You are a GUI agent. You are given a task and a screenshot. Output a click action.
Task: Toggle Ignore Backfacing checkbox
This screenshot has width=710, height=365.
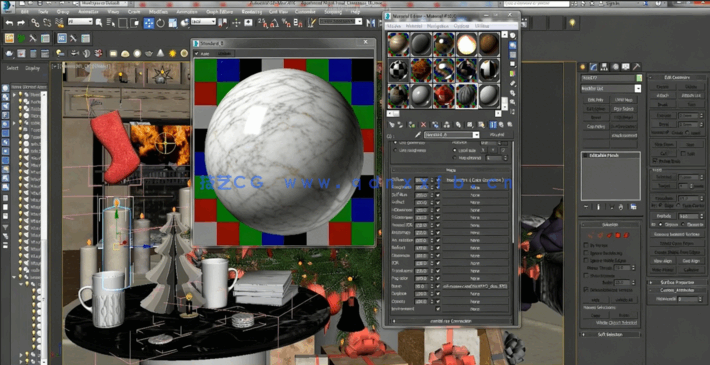[586, 253]
